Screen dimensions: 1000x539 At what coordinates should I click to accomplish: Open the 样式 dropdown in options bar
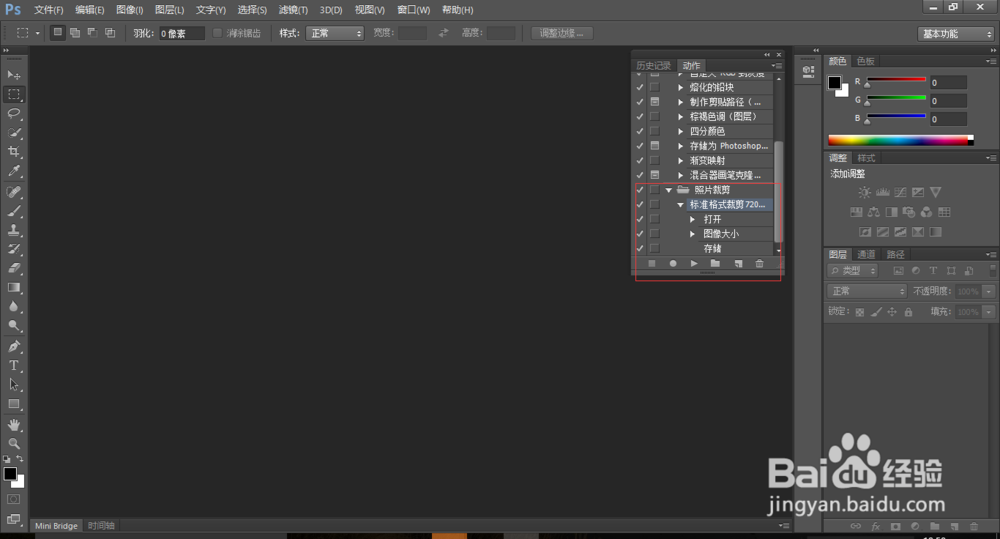(x=335, y=33)
